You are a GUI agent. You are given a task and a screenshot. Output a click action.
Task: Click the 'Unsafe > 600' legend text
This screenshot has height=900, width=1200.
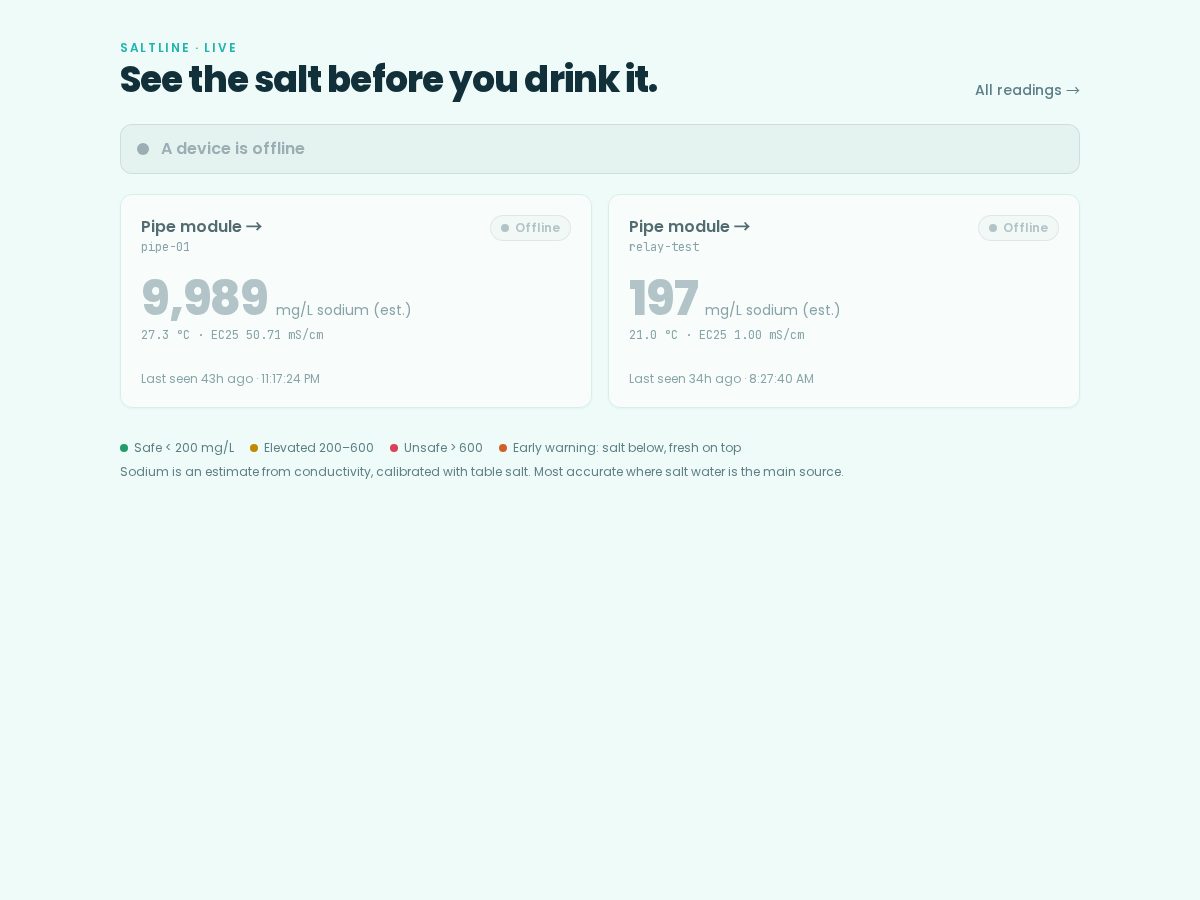(443, 448)
